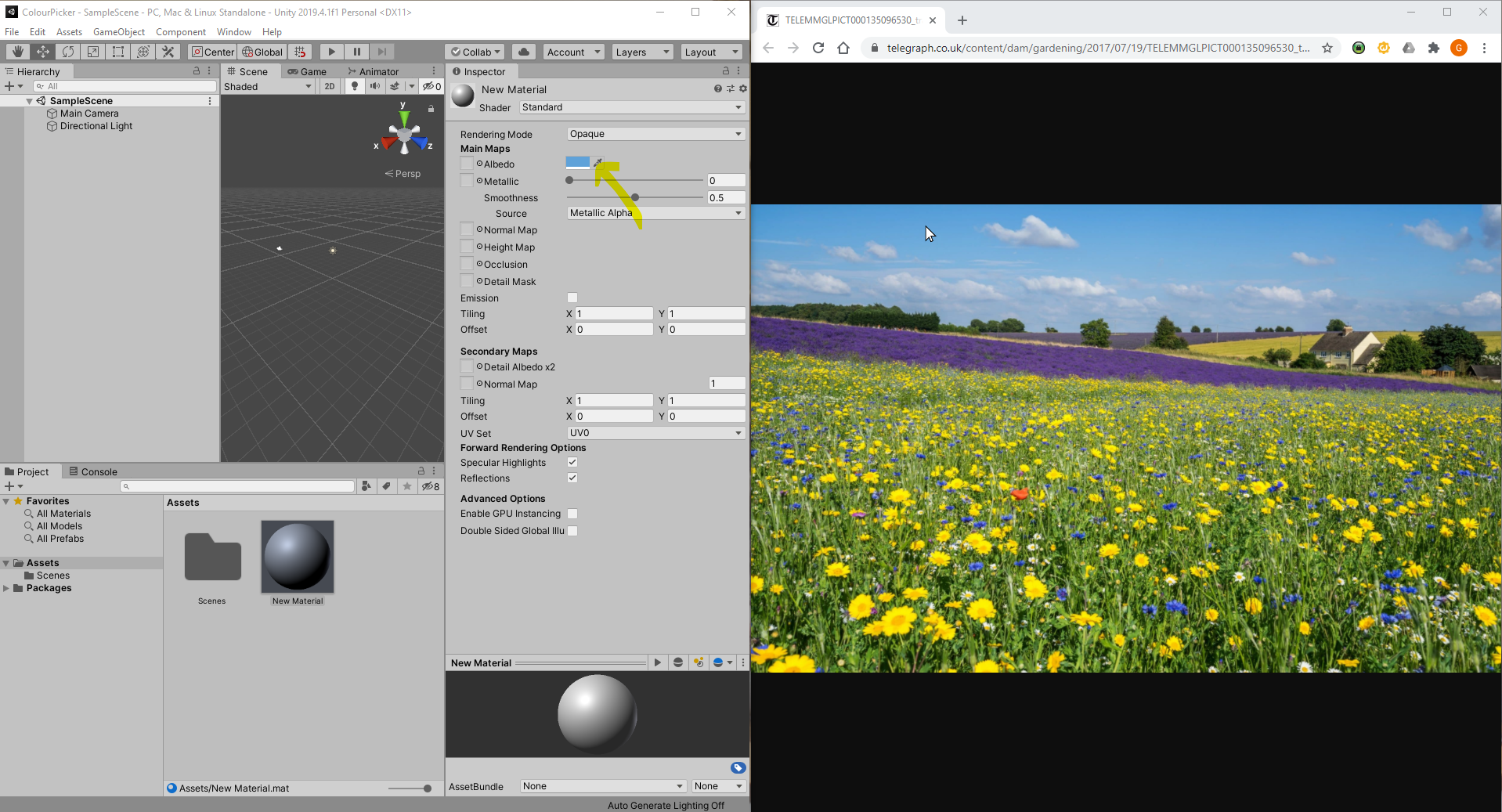The width and height of the screenshot is (1502, 812).
Task: Open the Rendering Mode dropdown
Action: 655,133
